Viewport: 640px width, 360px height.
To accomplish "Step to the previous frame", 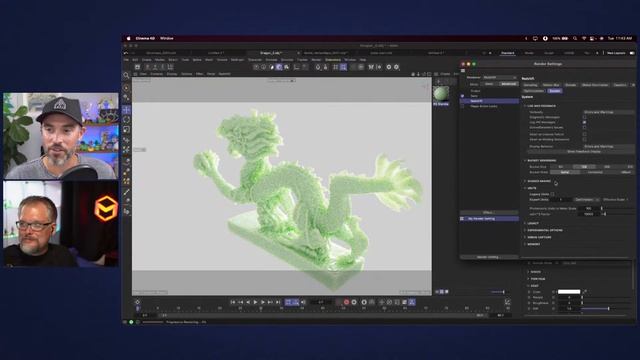I will tap(248, 302).
